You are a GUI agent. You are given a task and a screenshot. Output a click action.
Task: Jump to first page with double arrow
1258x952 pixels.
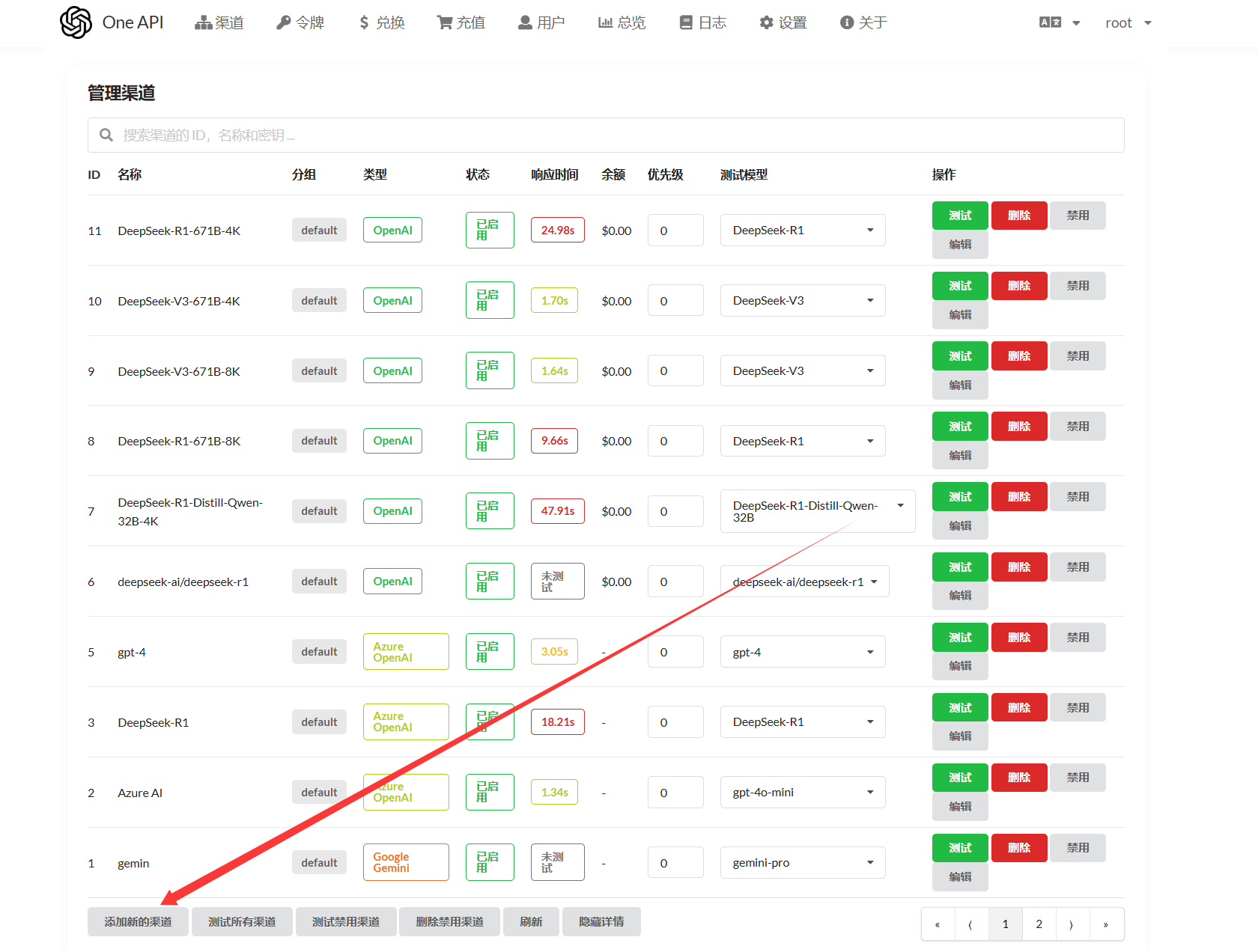click(938, 924)
